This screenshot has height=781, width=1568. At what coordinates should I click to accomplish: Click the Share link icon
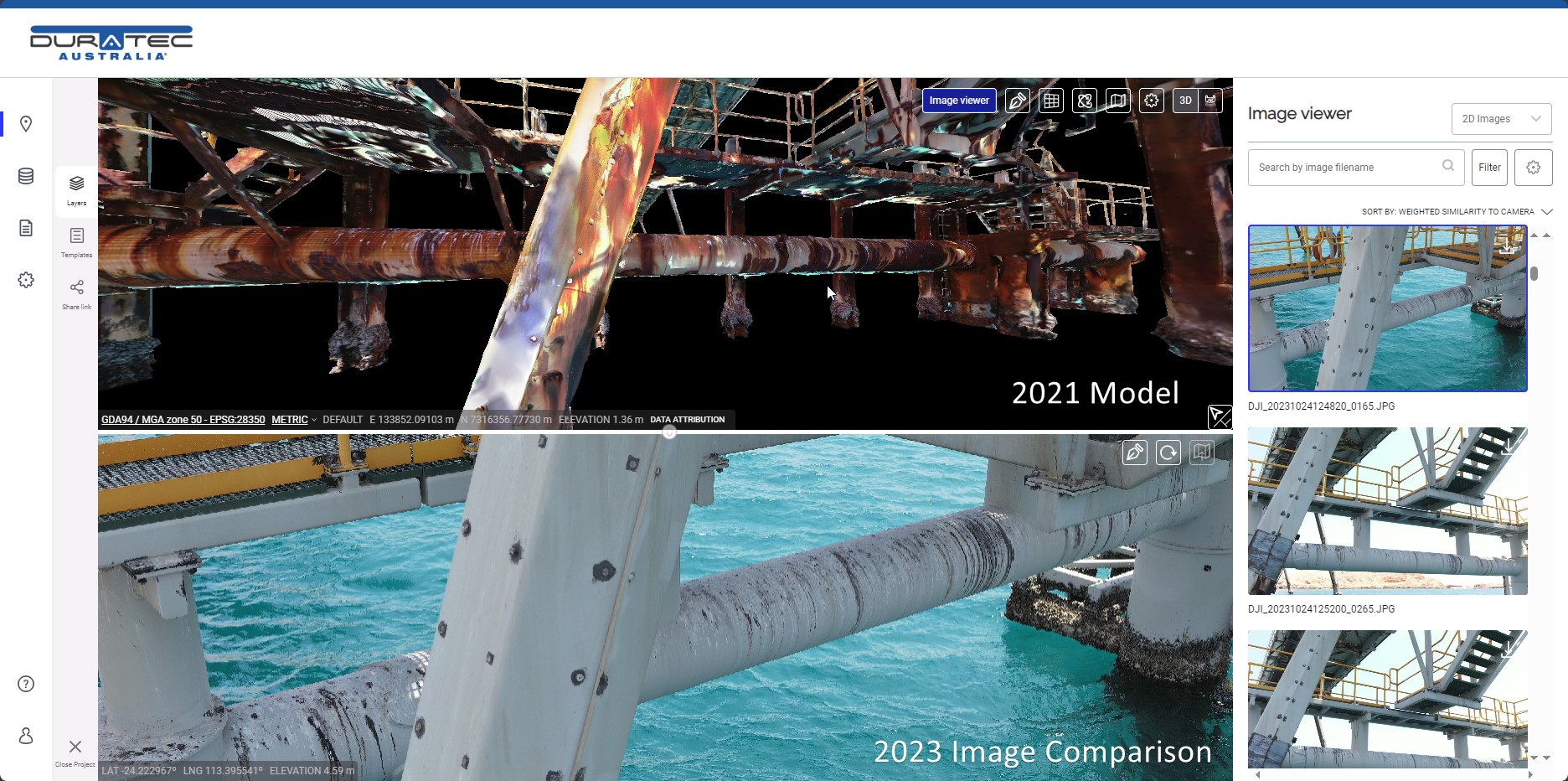pos(76,293)
